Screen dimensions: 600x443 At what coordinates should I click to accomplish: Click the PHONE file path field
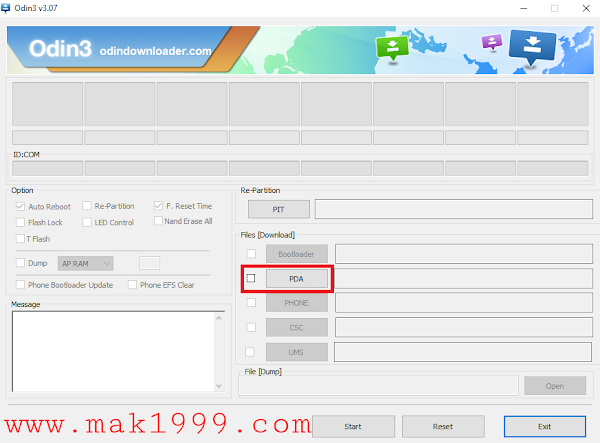pyautogui.click(x=464, y=303)
